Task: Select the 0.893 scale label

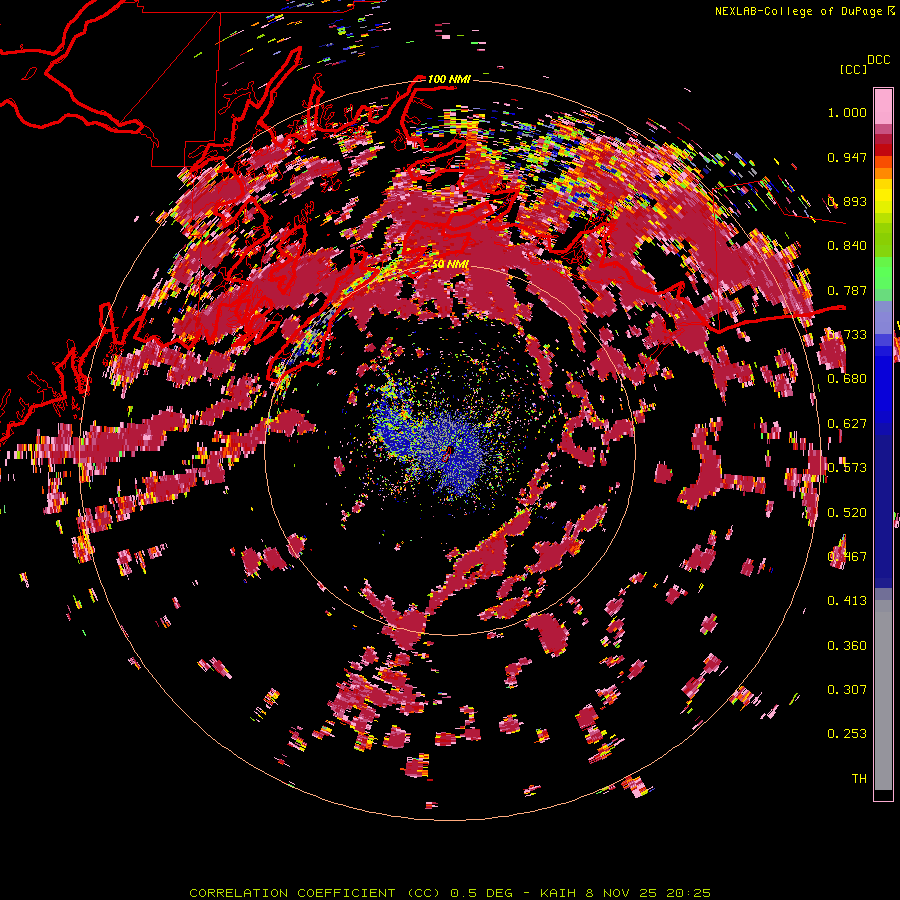Action: click(x=847, y=201)
